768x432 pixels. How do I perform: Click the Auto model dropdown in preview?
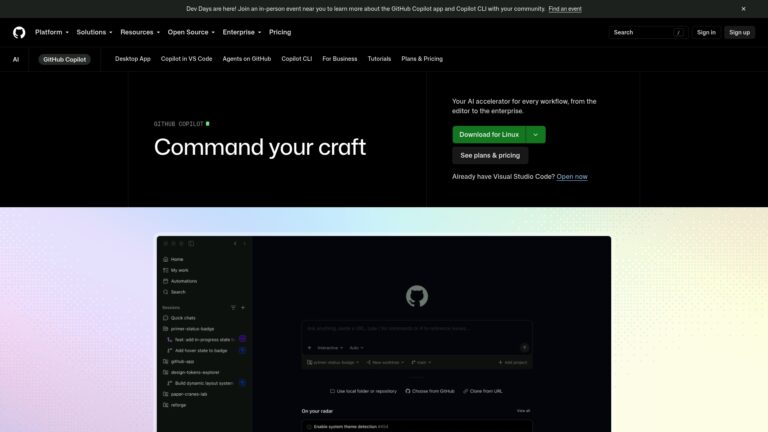[356, 348]
